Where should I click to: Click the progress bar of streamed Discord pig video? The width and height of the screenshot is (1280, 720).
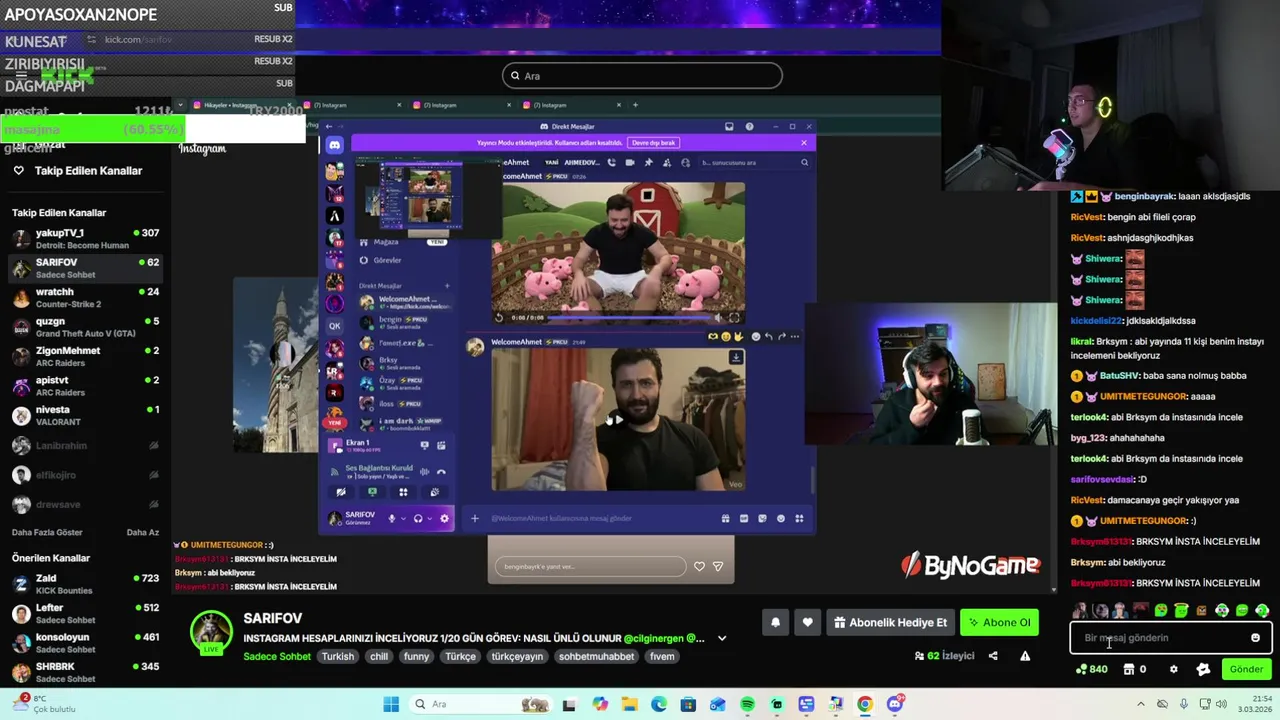(628, 317)
